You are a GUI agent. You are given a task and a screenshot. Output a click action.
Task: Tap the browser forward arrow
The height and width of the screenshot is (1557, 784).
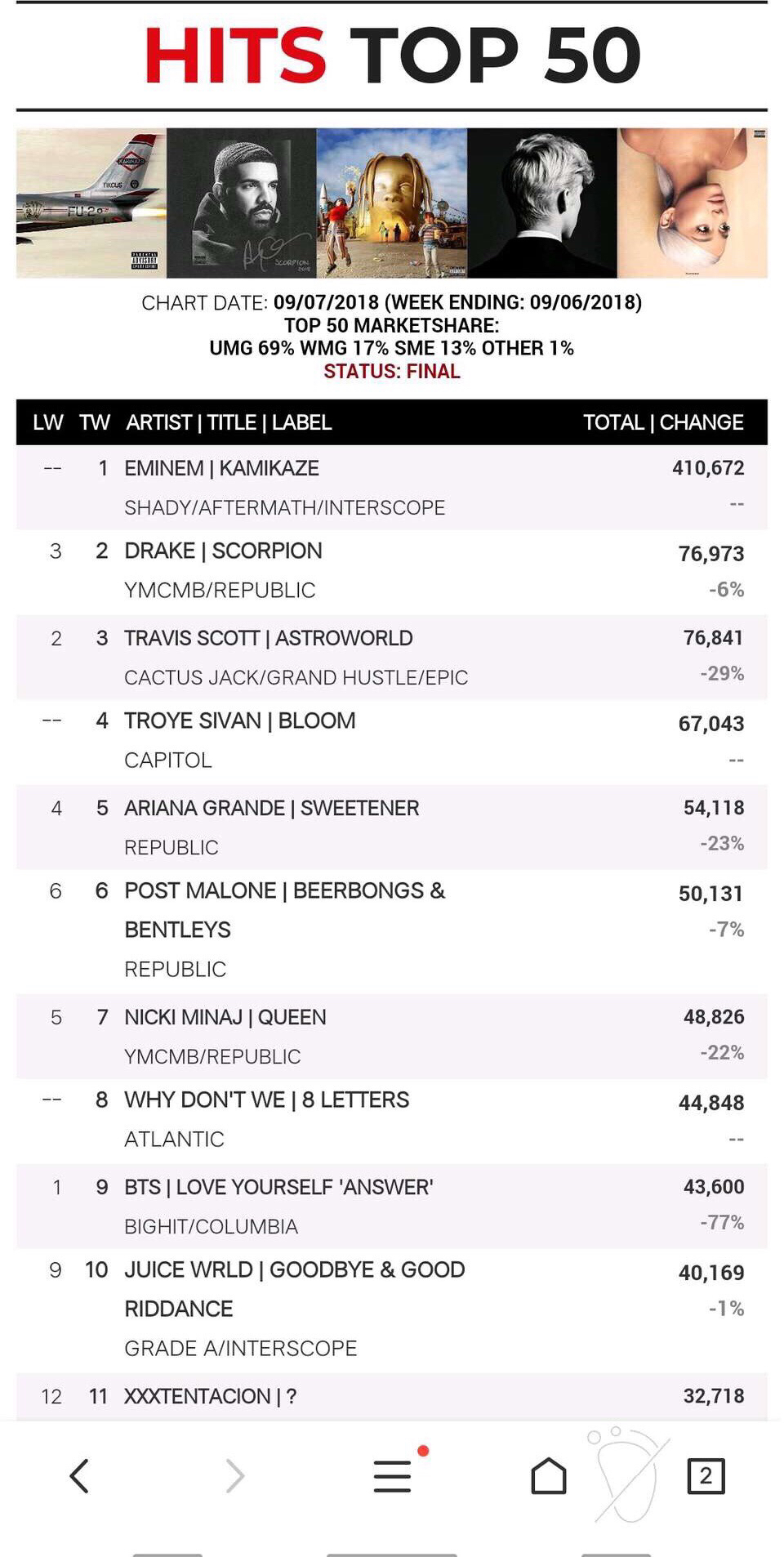pos(235,1475)
